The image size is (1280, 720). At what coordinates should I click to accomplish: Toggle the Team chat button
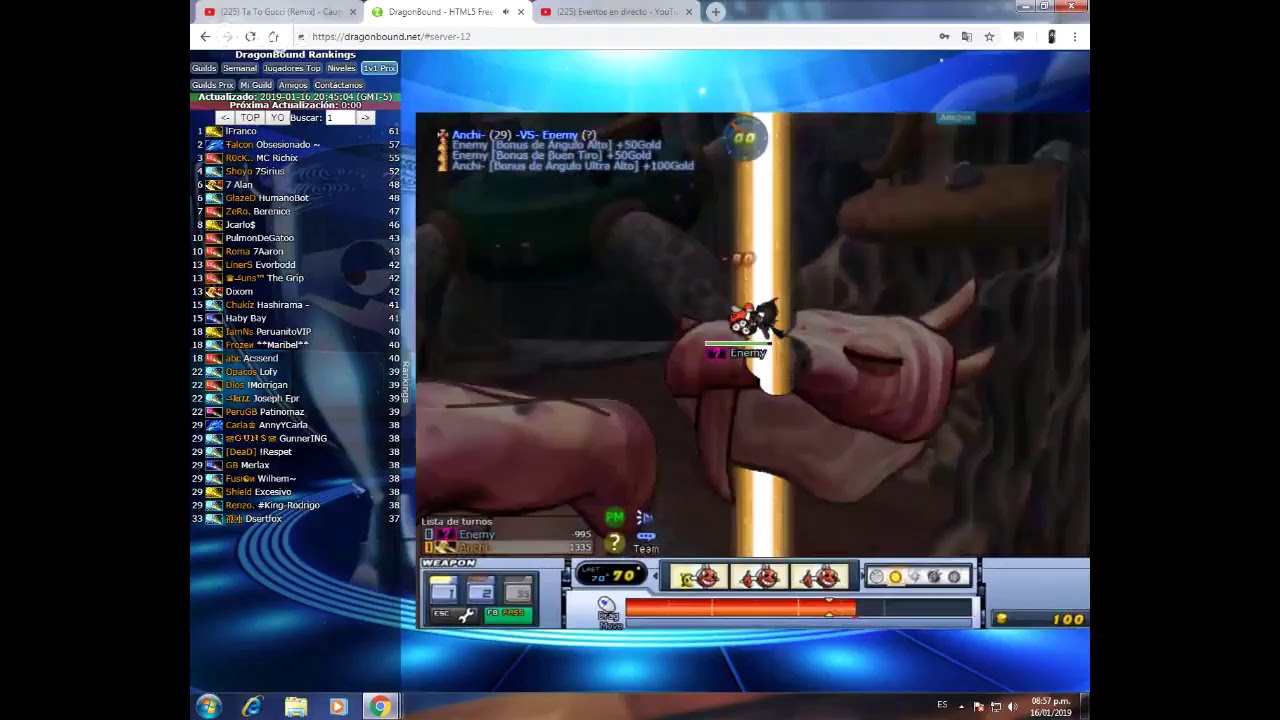pyautogui.click(x=646, y=543)
